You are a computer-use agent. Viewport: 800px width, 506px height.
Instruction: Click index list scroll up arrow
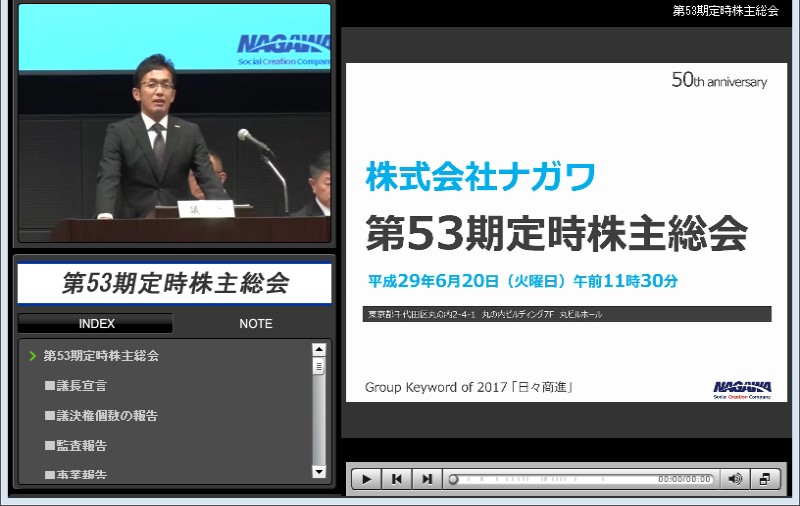point(319,349)
